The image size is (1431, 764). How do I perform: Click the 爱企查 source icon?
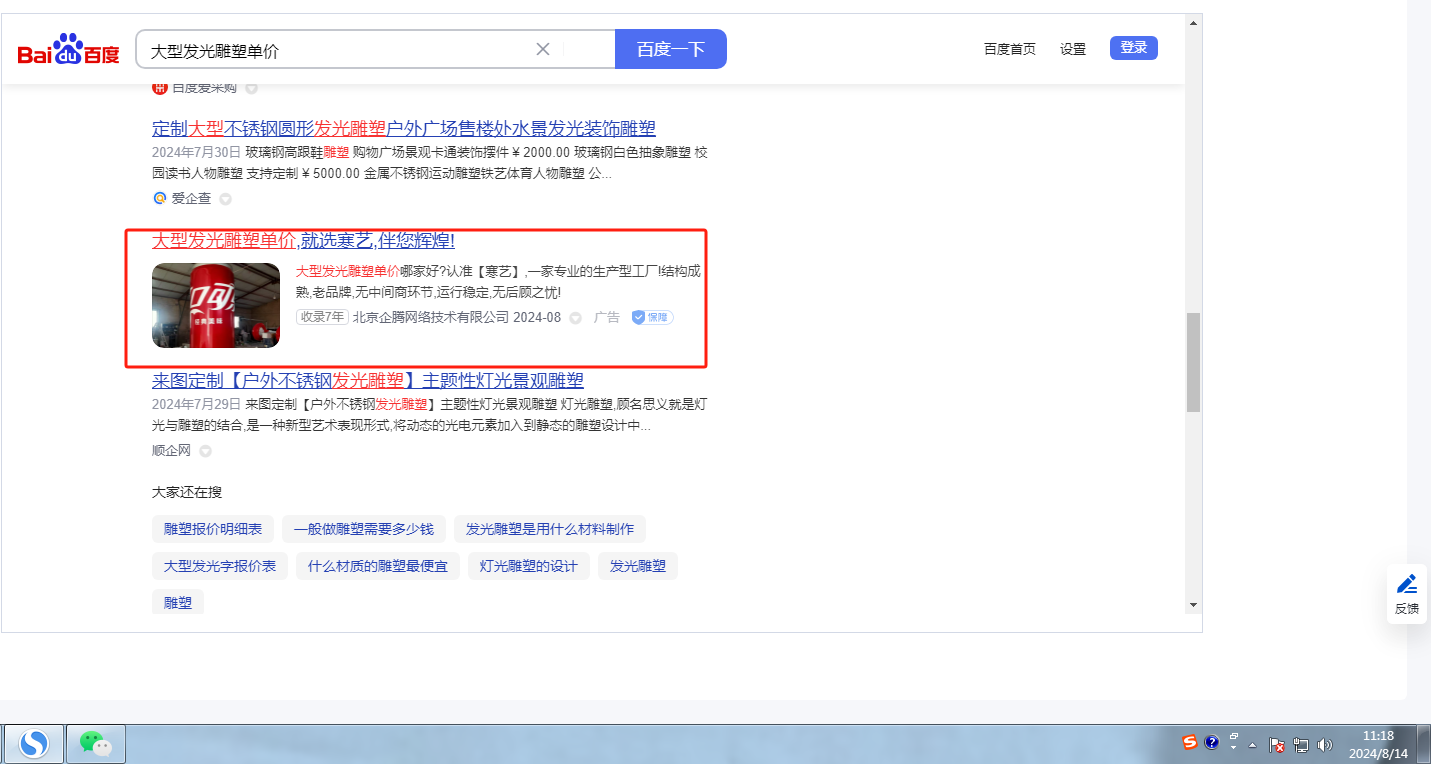(159, 198)
